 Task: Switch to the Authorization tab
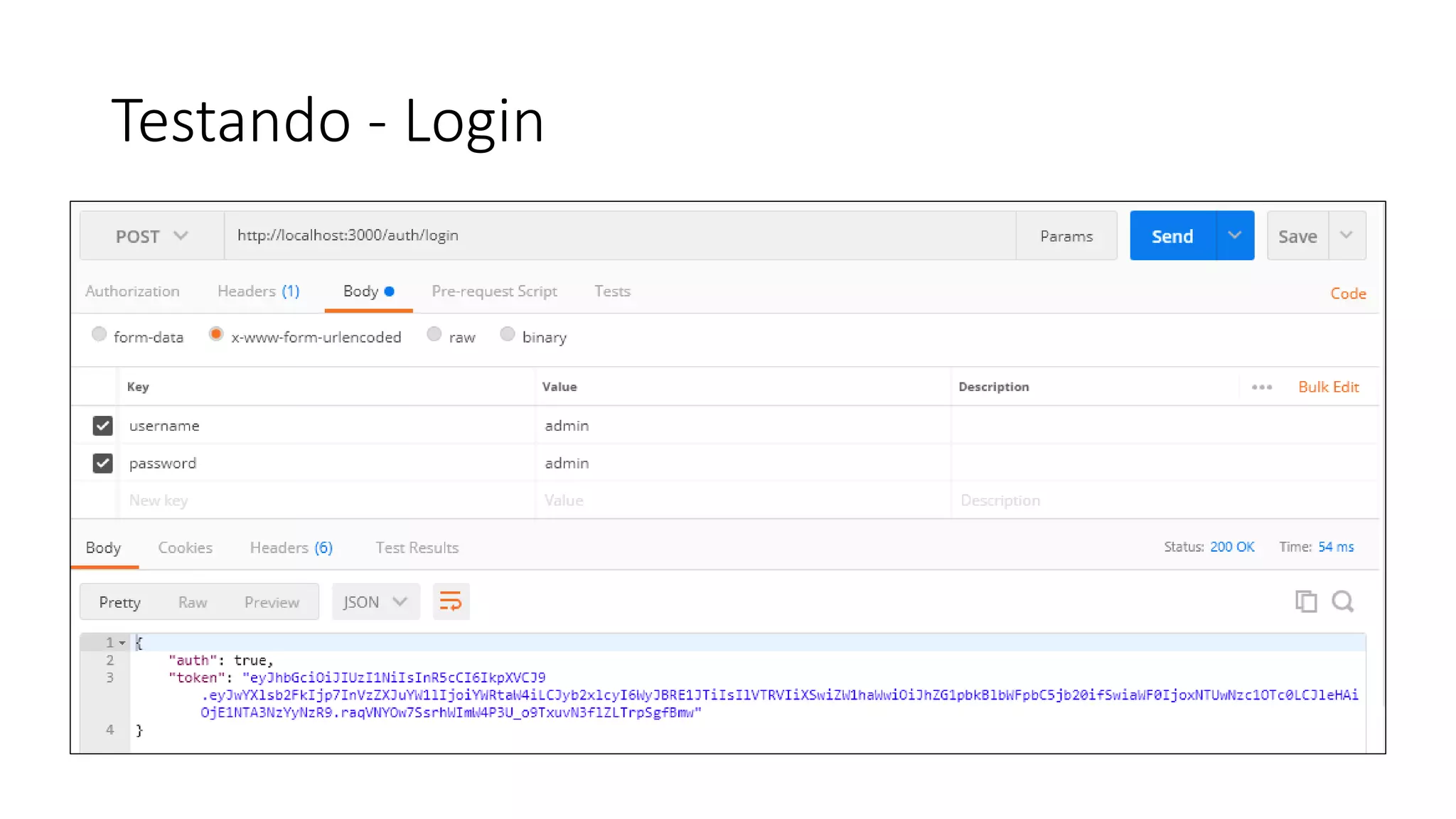tap(132, 291)
